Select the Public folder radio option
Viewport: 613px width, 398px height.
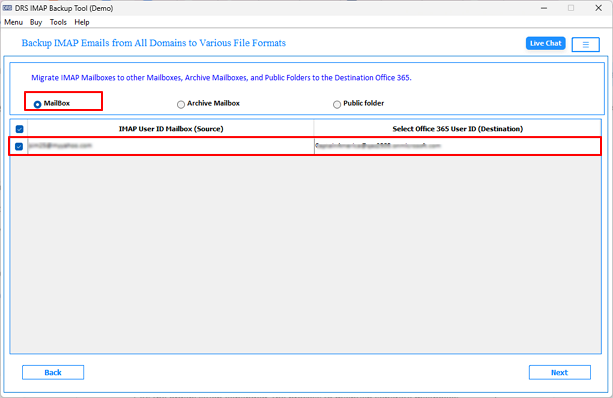pyautogui.click(x=337, y=104)
